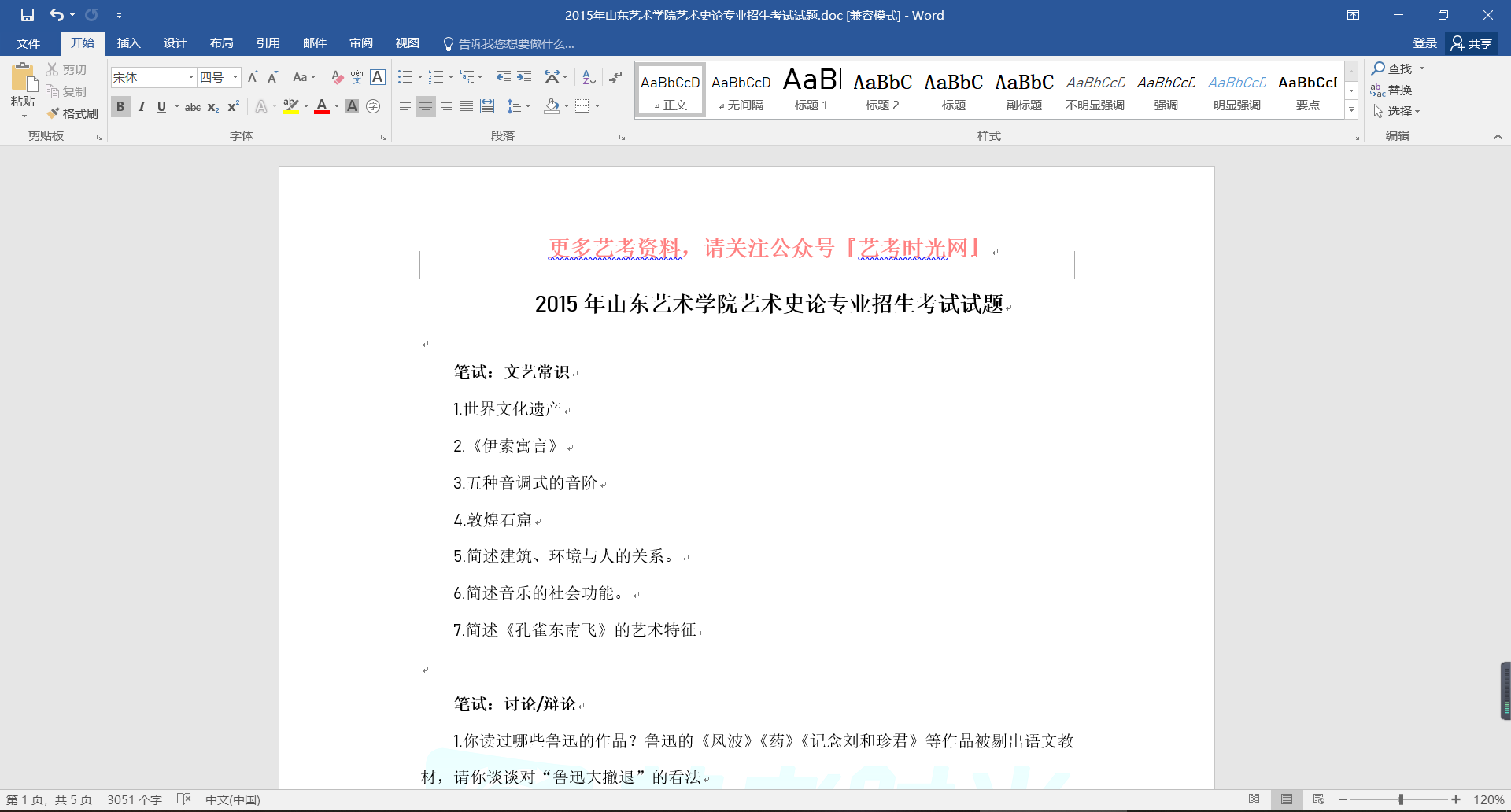Click the increase indent icon
This screenshot has height=812, width=1511.
524,77
